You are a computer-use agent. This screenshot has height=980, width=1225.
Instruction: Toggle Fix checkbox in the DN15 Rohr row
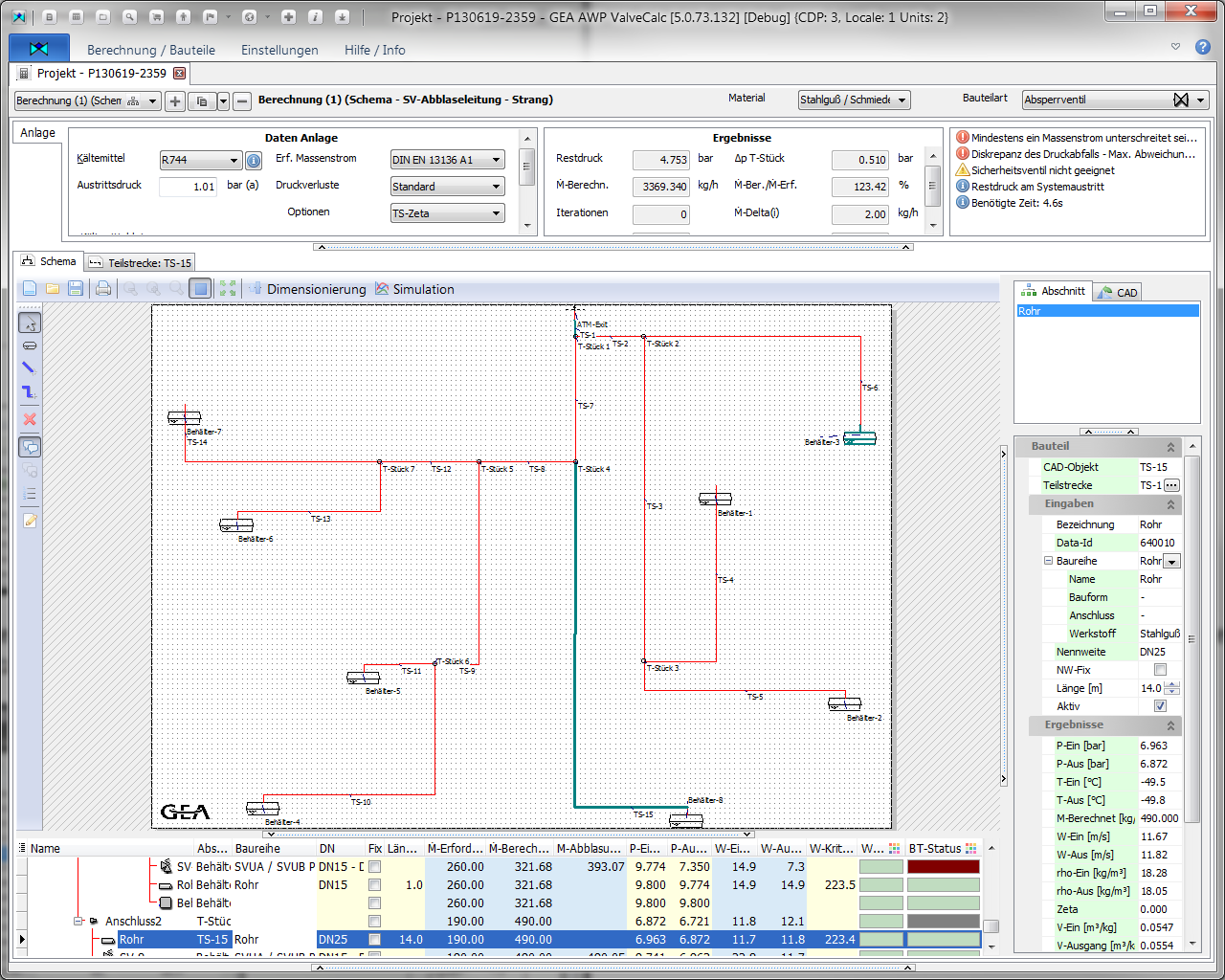click(375, 885)
